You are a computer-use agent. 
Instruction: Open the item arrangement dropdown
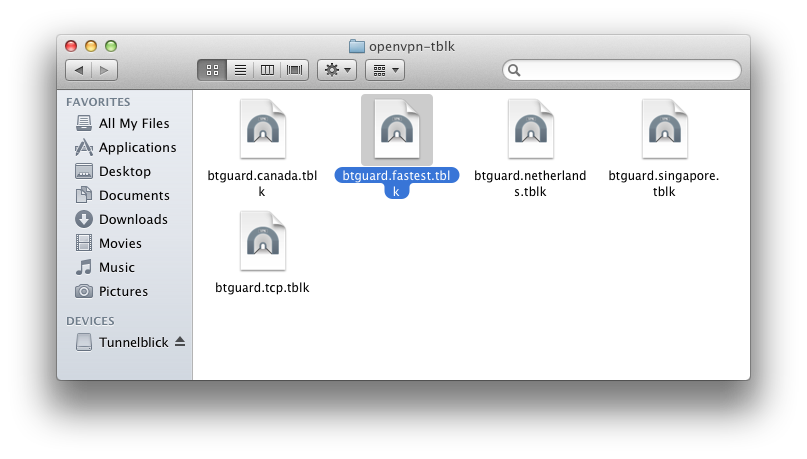click(x=384, y=70)
